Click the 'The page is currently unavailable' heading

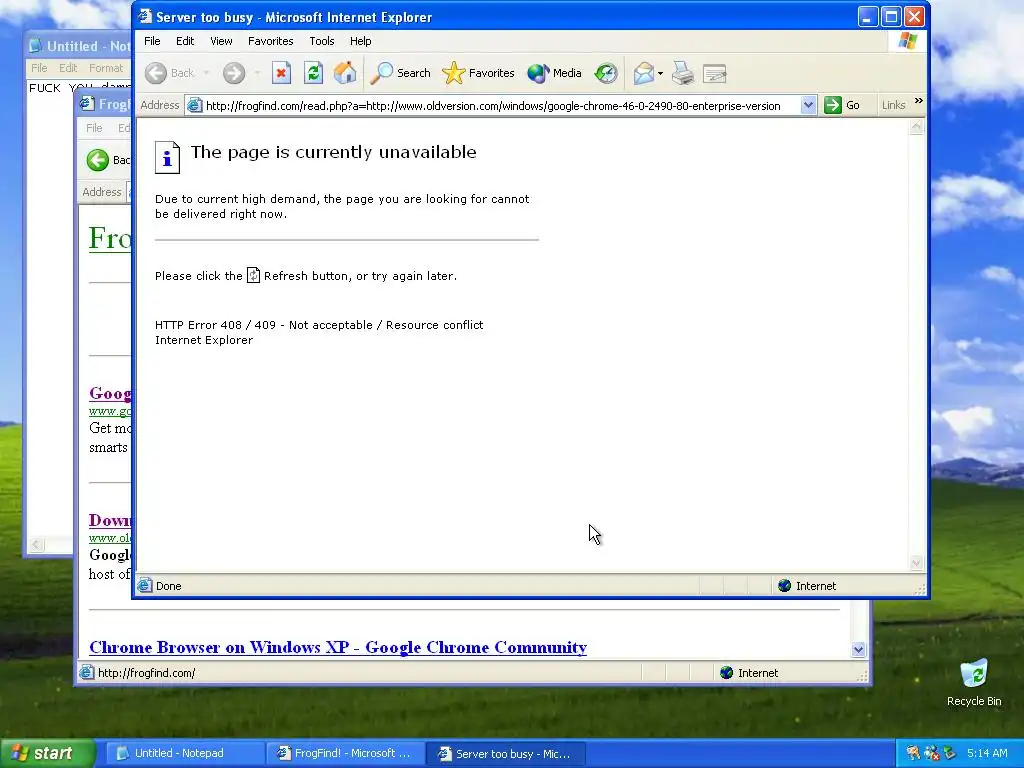click(334, 152)
